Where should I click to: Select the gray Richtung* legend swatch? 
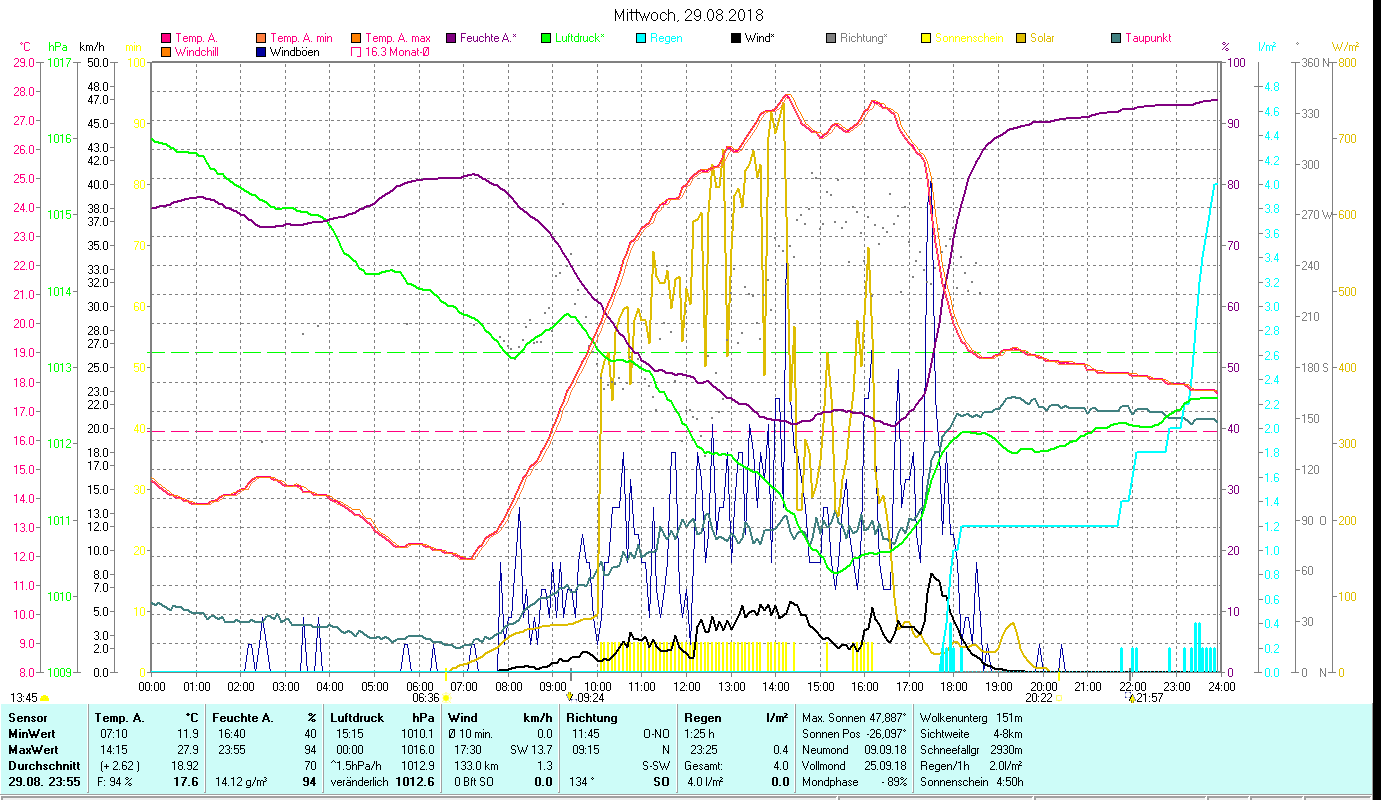click(830, 38)
